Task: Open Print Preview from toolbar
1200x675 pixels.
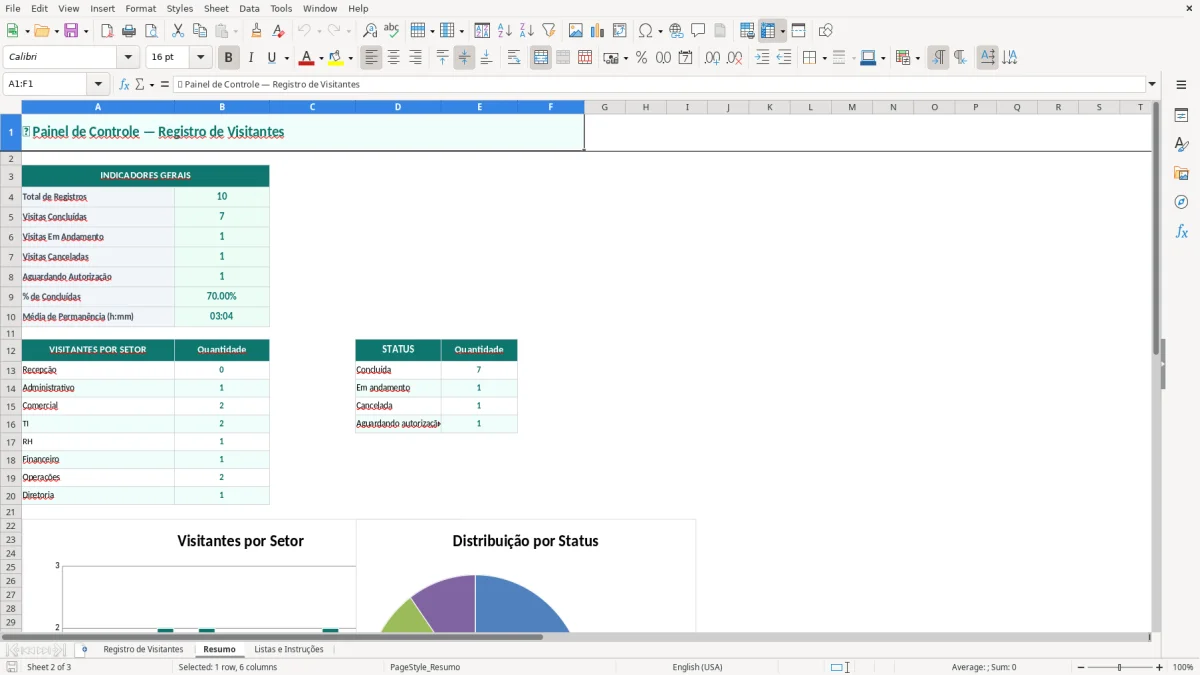Action: (x=151, y=31)
